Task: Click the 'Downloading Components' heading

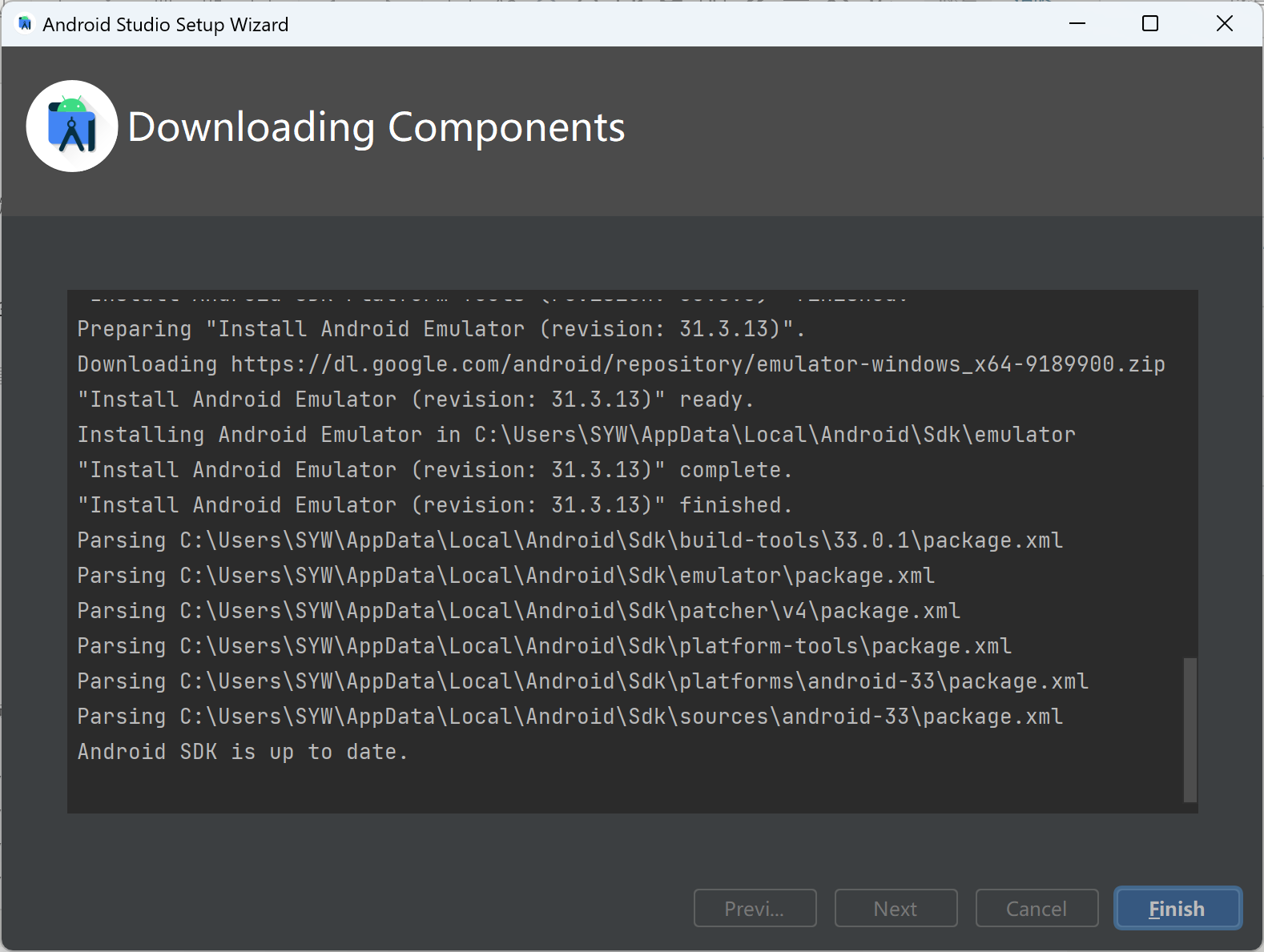Action: click(x=376, y=127)
